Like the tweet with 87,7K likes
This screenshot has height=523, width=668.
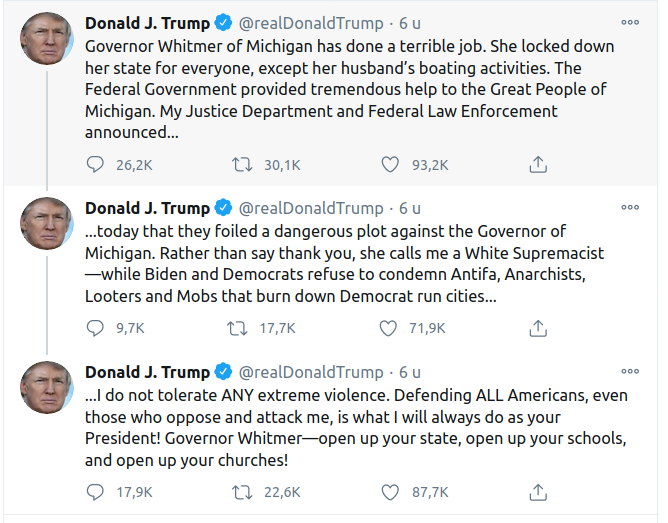[x=390, y=491]
